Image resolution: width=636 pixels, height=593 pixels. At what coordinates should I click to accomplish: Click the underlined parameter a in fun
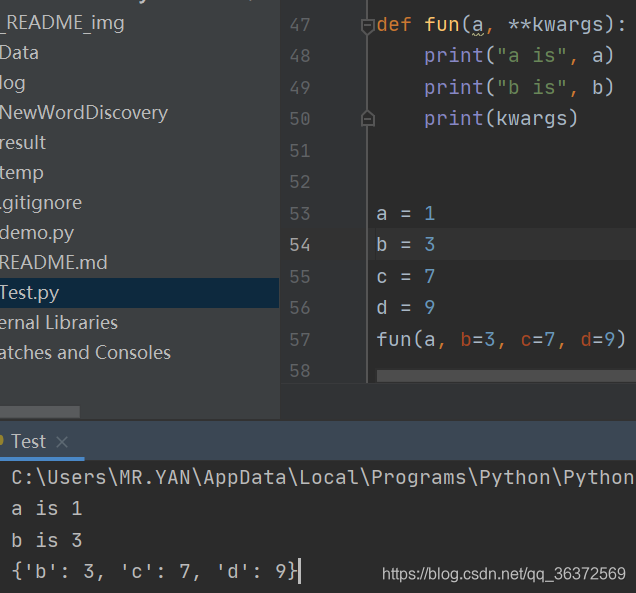pyautogui.click(x=478, y=26)
